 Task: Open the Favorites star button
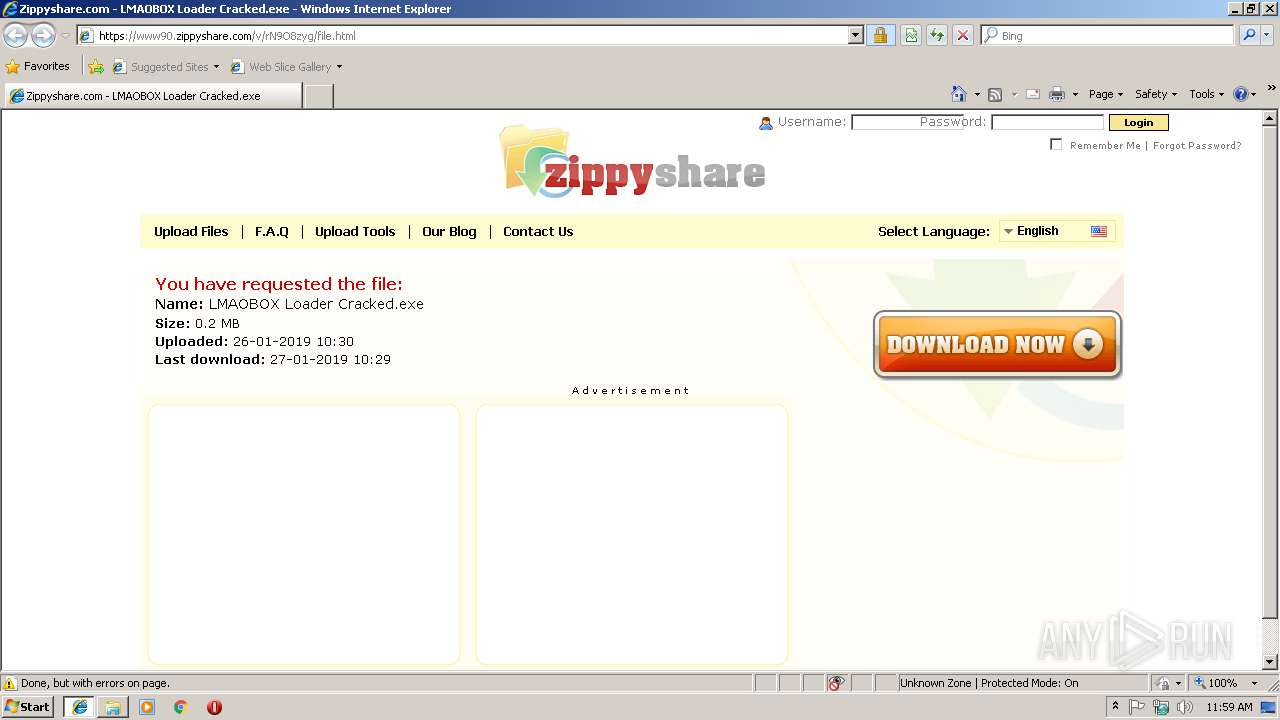38,66
